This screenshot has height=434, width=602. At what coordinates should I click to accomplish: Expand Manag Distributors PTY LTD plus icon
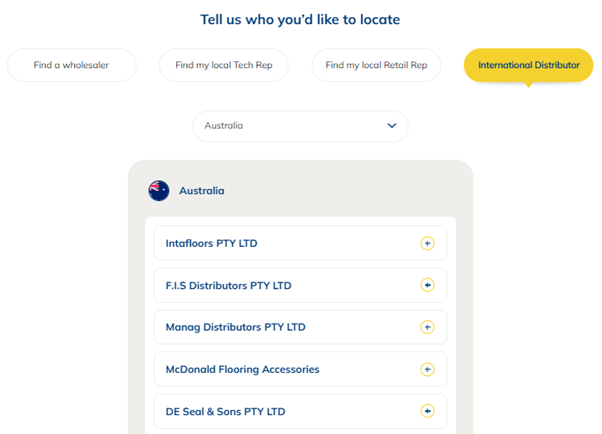[427, 327]
